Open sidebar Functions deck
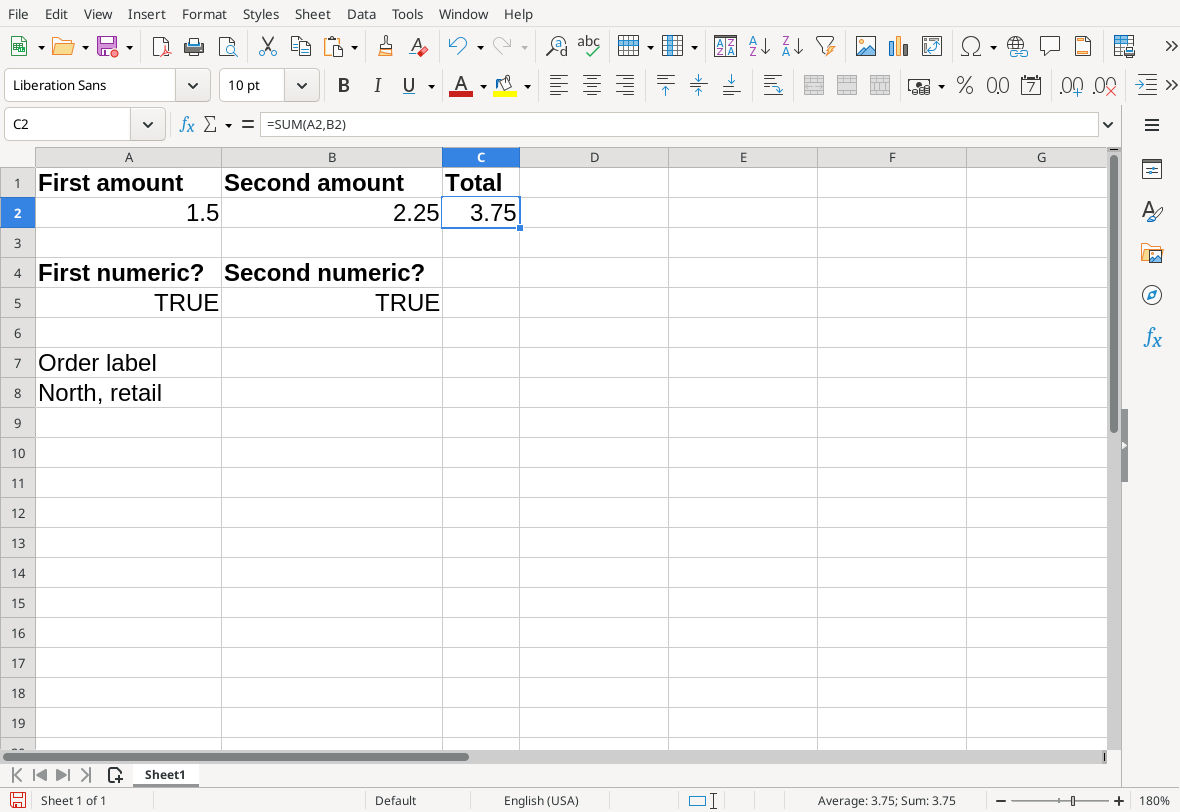This screenshot has height=812, width=1180. pos(1151,337)
